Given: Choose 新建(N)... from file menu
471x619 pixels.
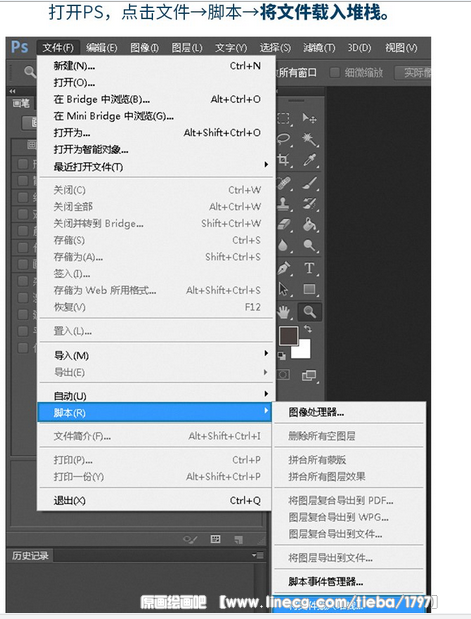Looking at the screenshot, I should 156,66.
